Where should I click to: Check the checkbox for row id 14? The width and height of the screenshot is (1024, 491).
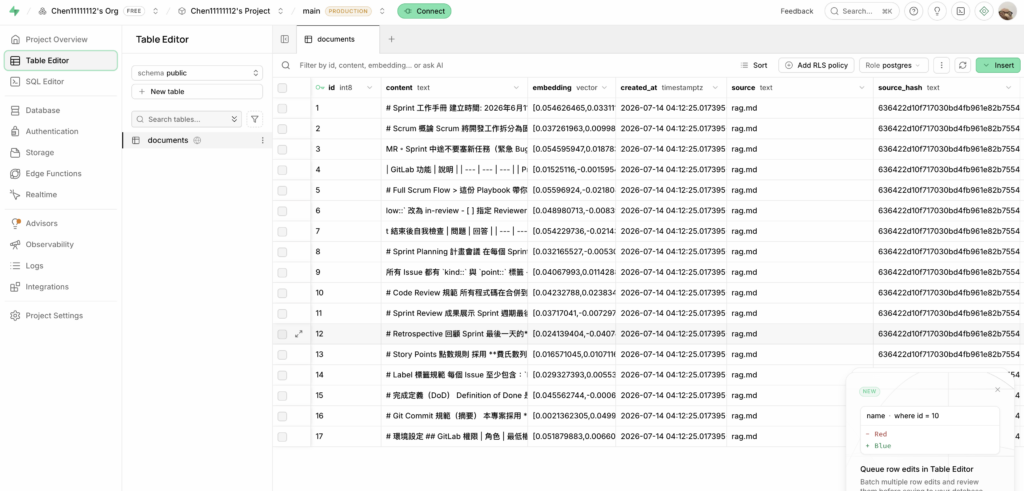click(x=282, y=375)
